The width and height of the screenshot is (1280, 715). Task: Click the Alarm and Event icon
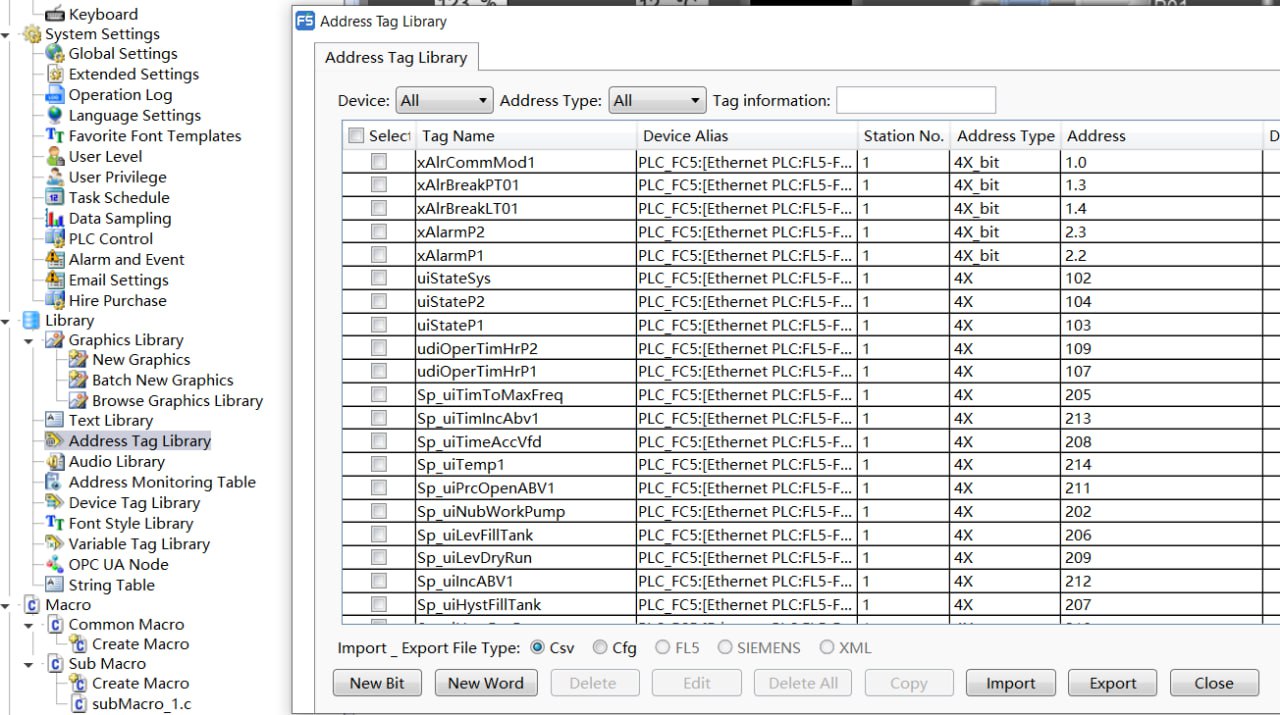point(55,260)
